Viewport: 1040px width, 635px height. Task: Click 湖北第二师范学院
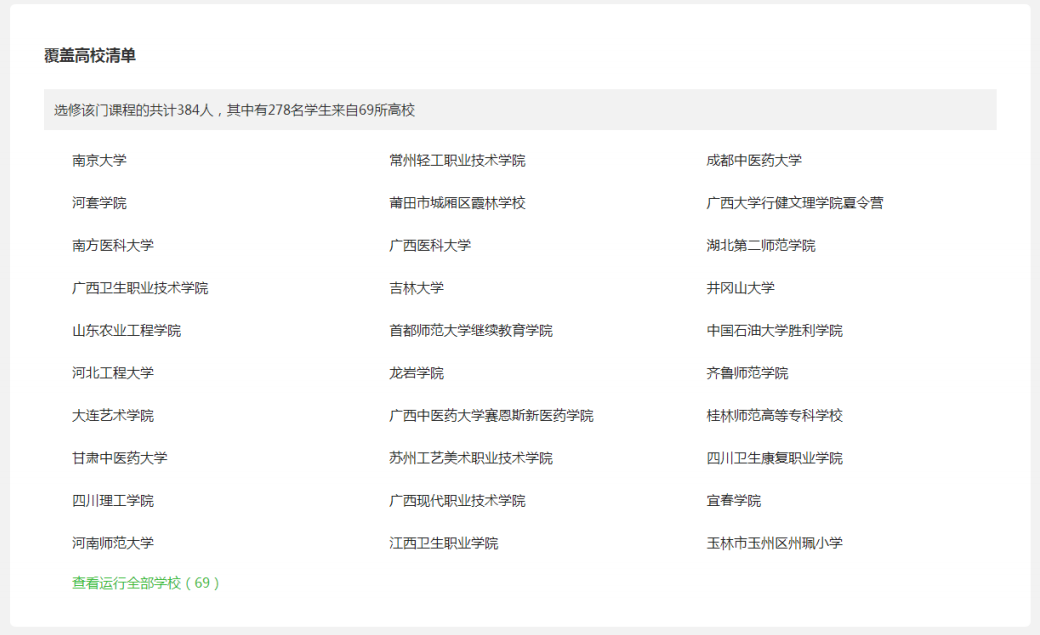click(x=761, y=246)
